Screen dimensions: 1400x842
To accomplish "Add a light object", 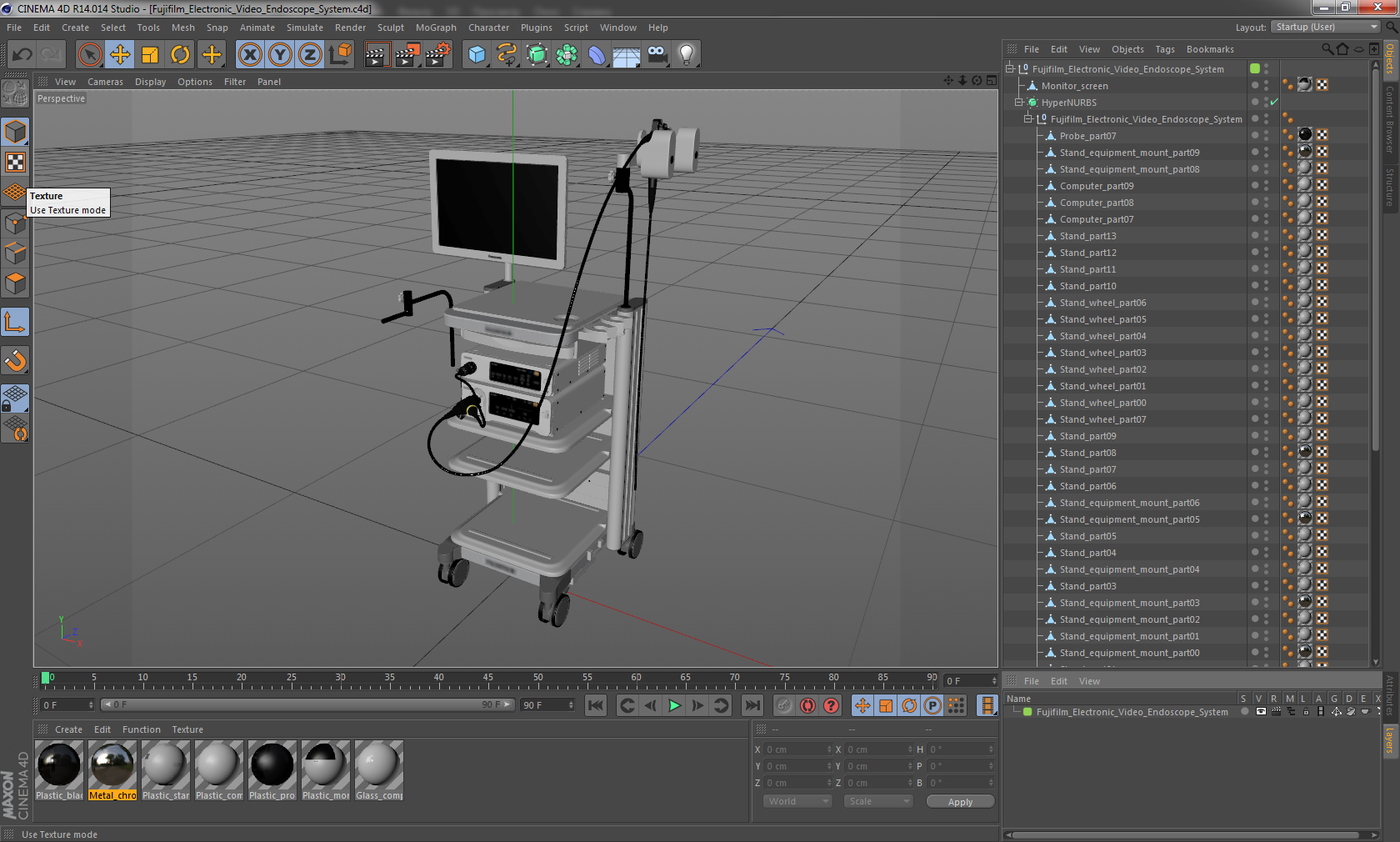I will 687,55.
